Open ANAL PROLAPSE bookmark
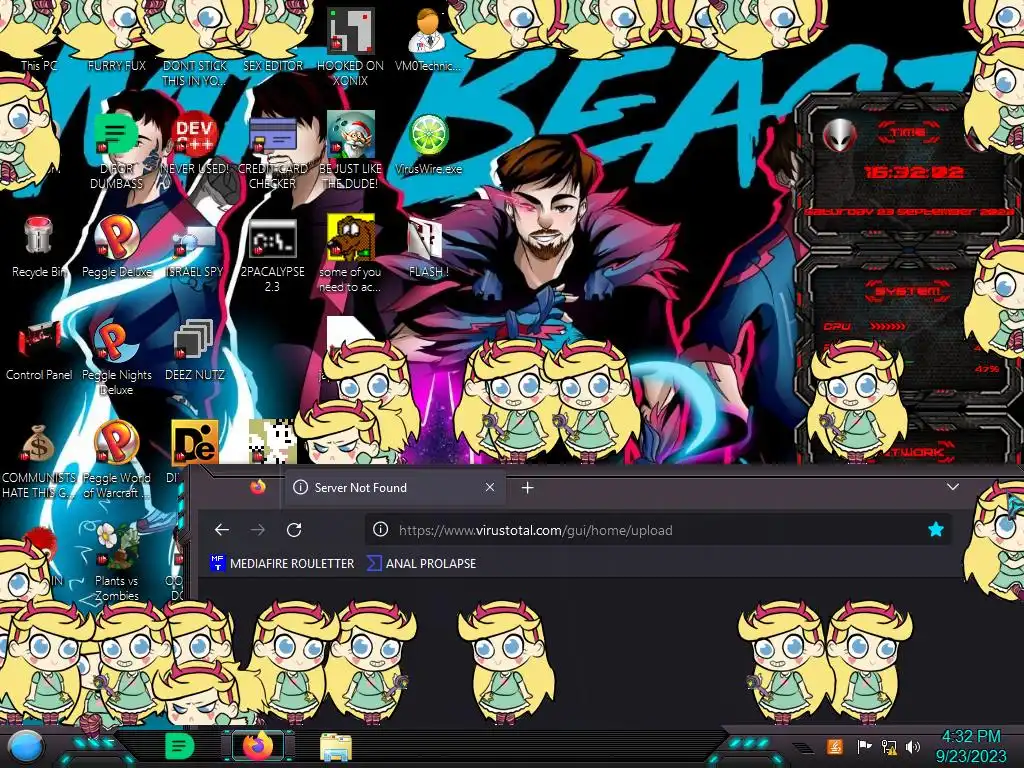1024x768 pixels. 421,563
